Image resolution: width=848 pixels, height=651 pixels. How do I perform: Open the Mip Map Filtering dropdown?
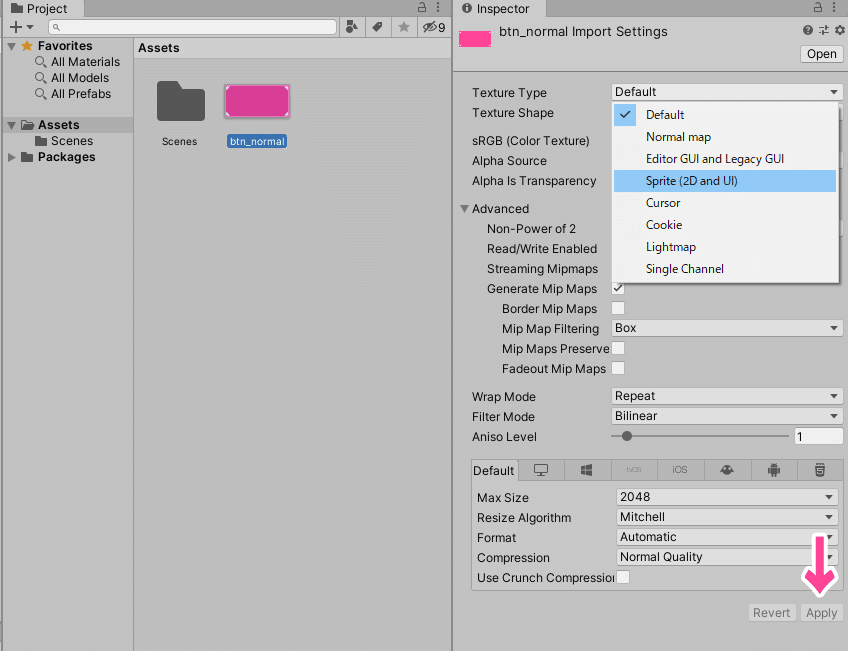point(727,328)
